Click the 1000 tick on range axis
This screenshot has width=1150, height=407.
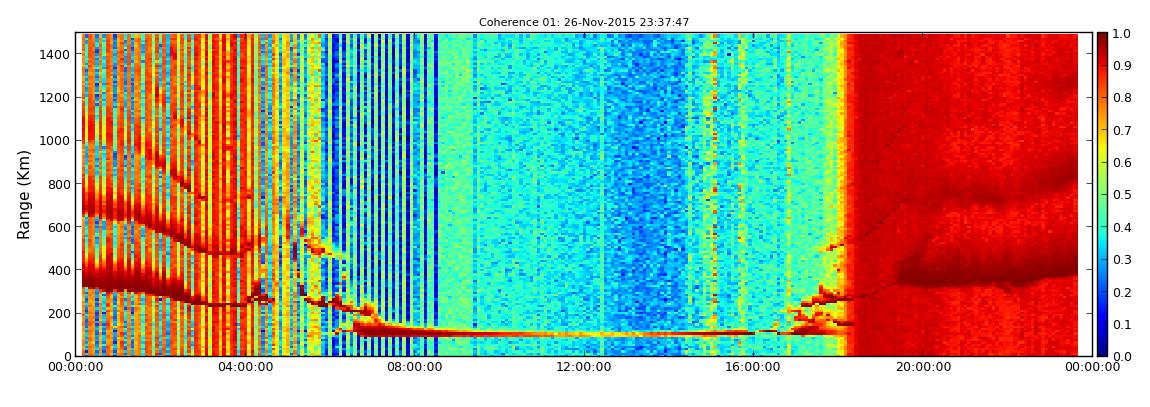tap(54, 141)
